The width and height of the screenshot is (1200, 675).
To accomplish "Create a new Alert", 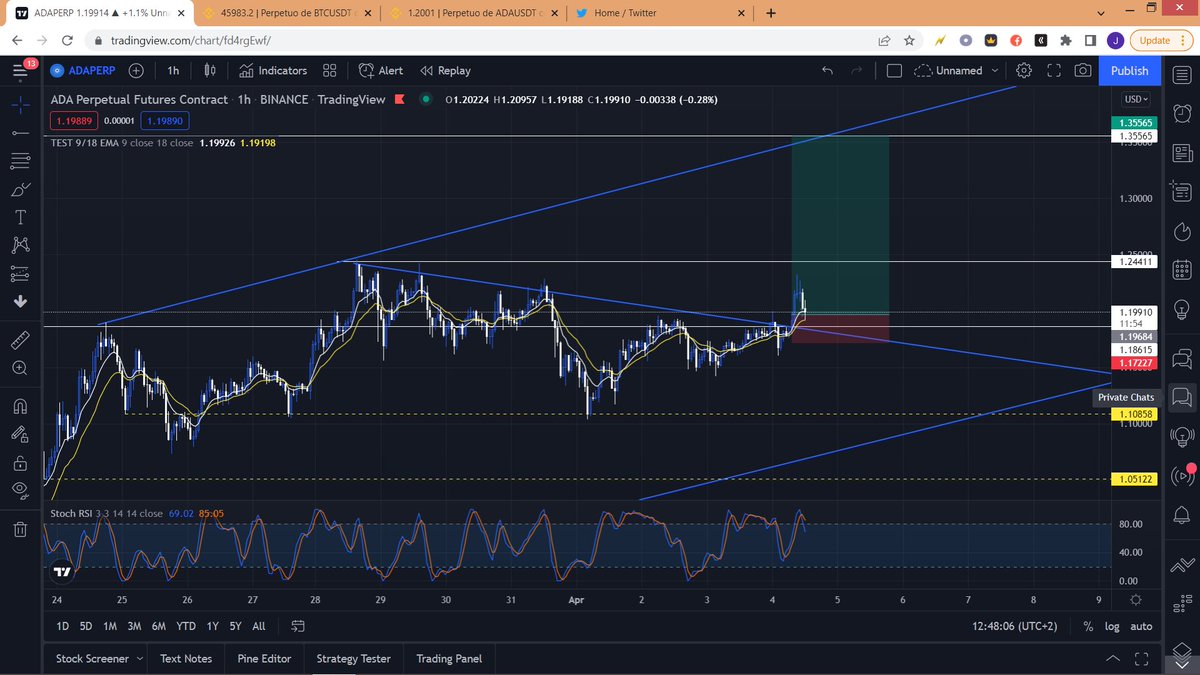I will pyautogui.click(x=380, y=71).
